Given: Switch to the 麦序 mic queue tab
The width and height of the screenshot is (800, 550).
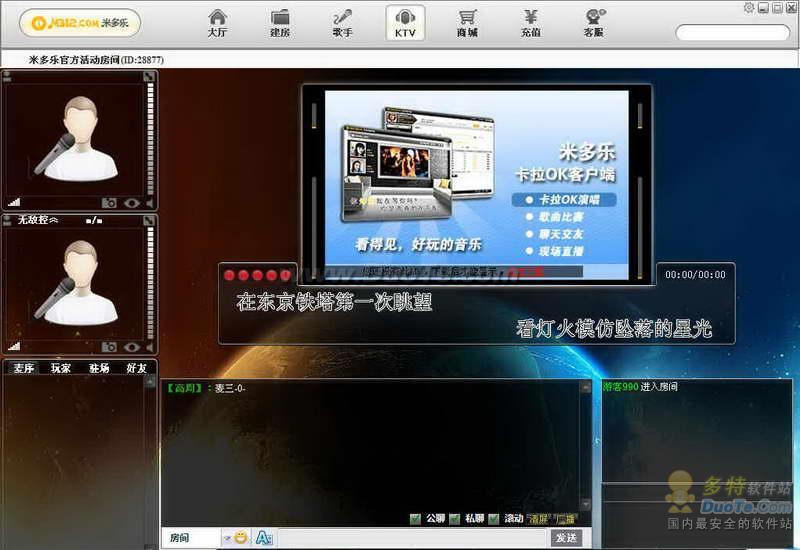Looking at the screenshot, I should (23, 368).
